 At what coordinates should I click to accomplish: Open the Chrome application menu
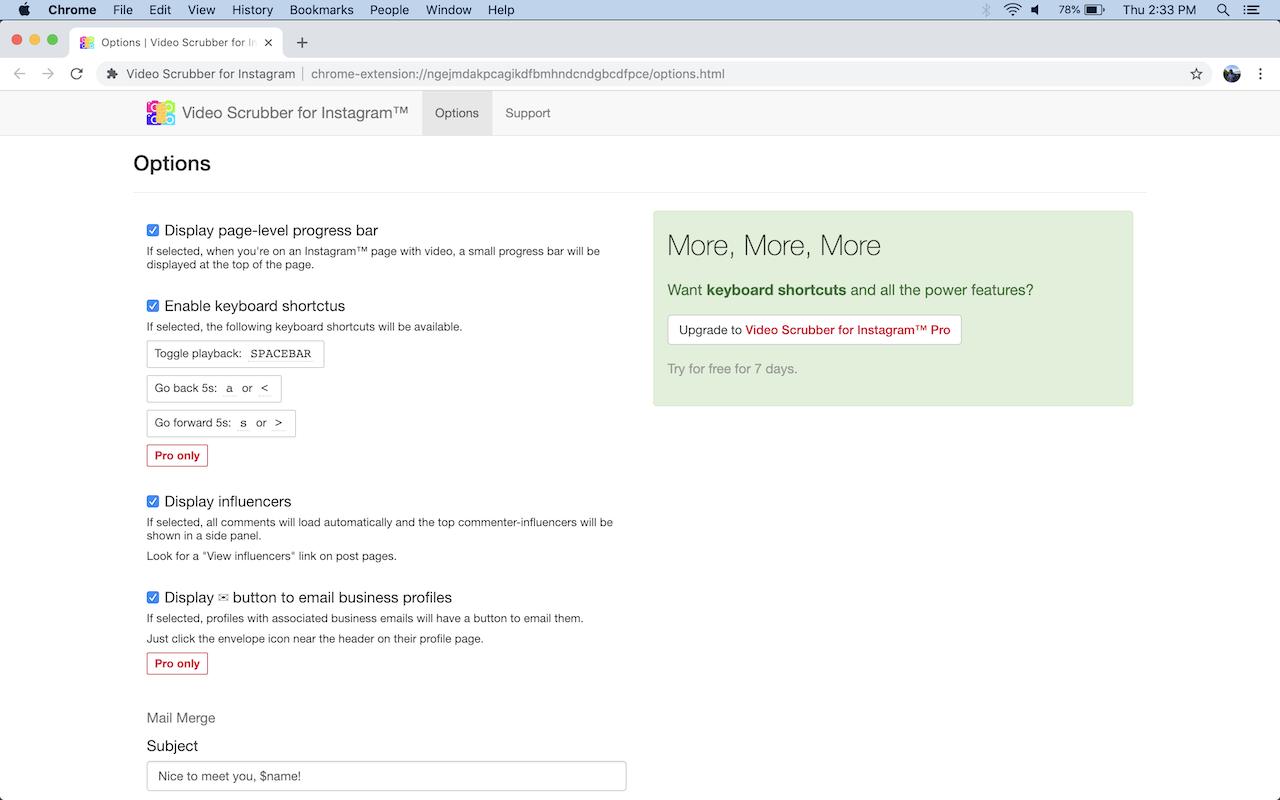point(72,10)
